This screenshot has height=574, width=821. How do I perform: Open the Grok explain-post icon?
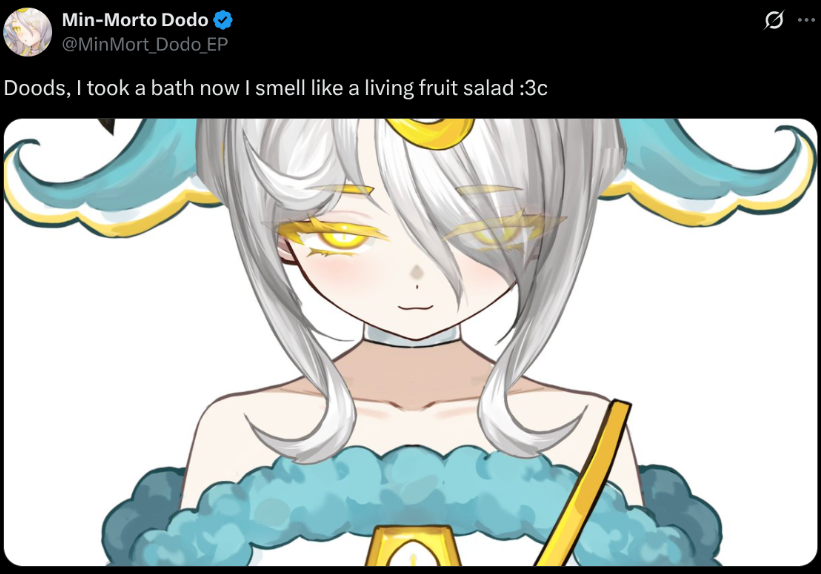pyautogui.click(x=773, y=20)
